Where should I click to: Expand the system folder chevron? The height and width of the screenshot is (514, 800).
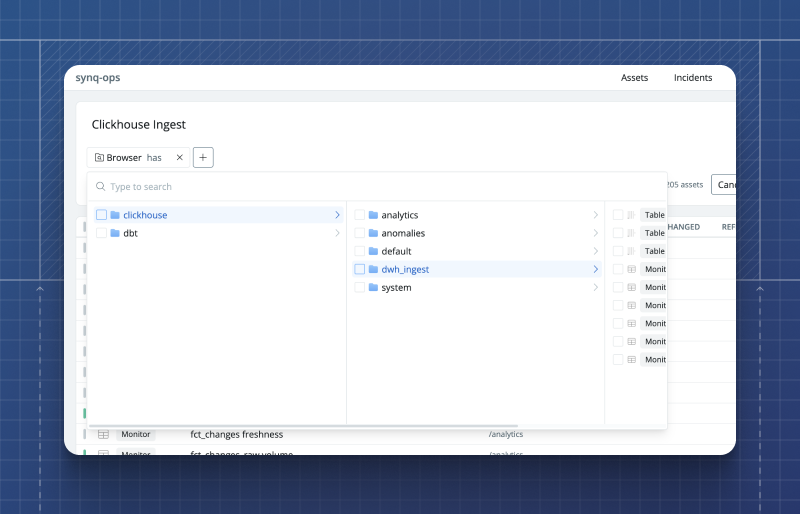(x=595, y=287)
